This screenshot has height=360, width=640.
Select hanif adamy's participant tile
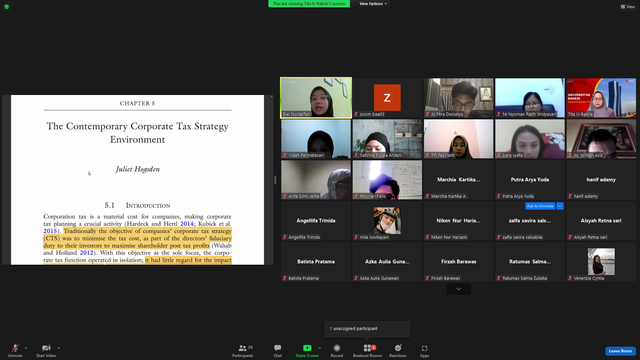[601, 180]
